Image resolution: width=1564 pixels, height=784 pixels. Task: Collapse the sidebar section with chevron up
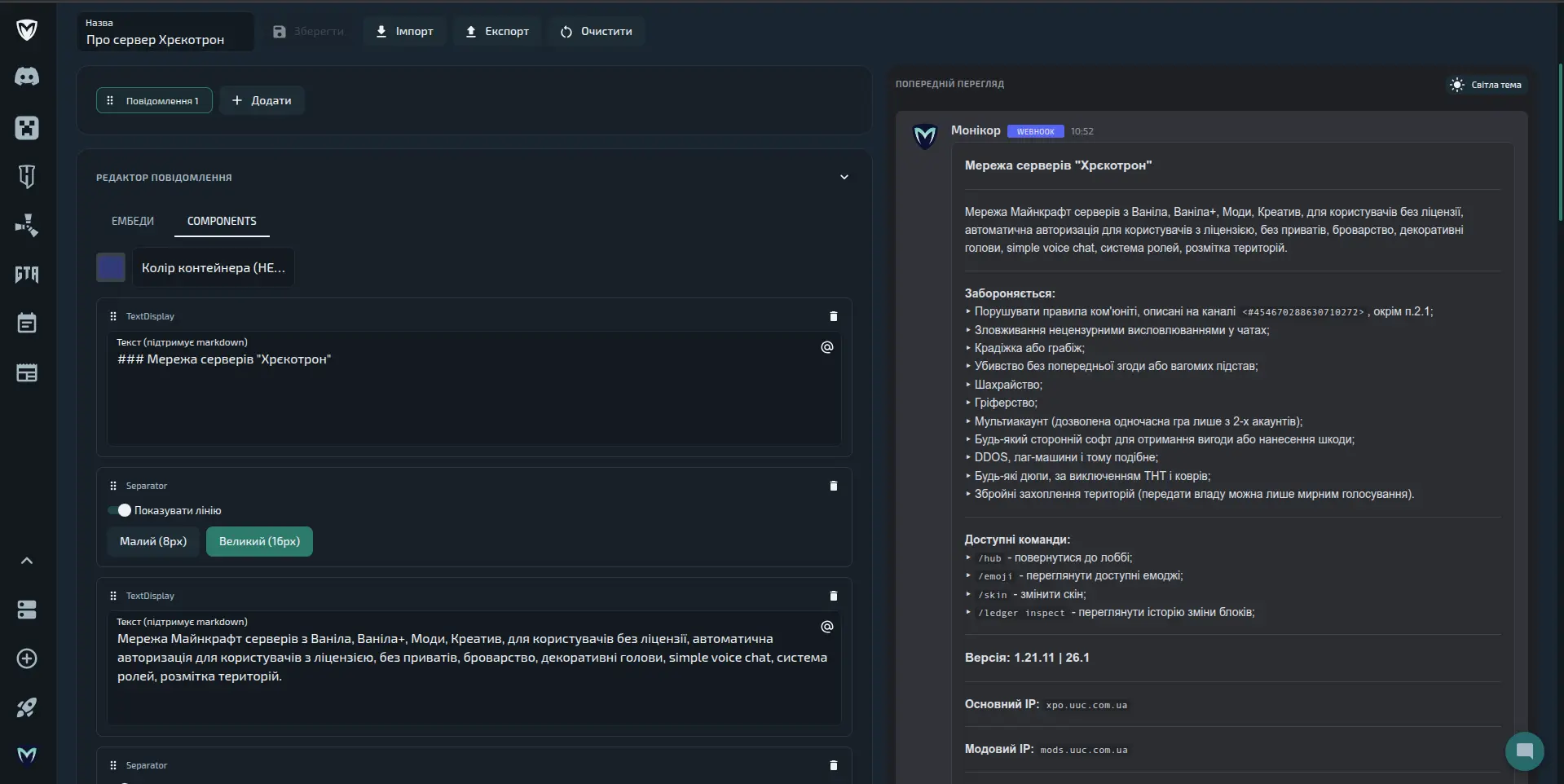click(27, 561)
